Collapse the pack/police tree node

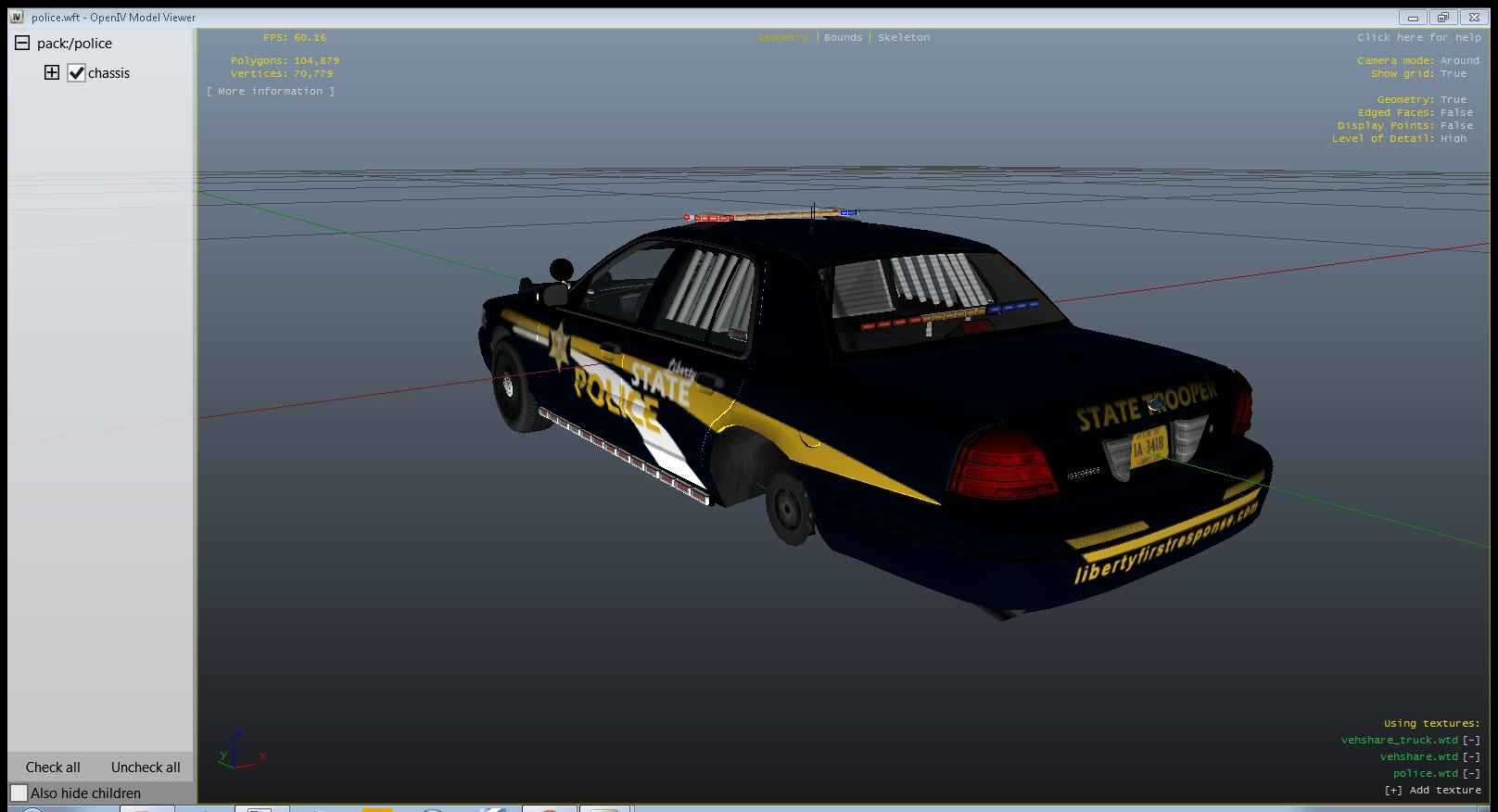(22, 43)
